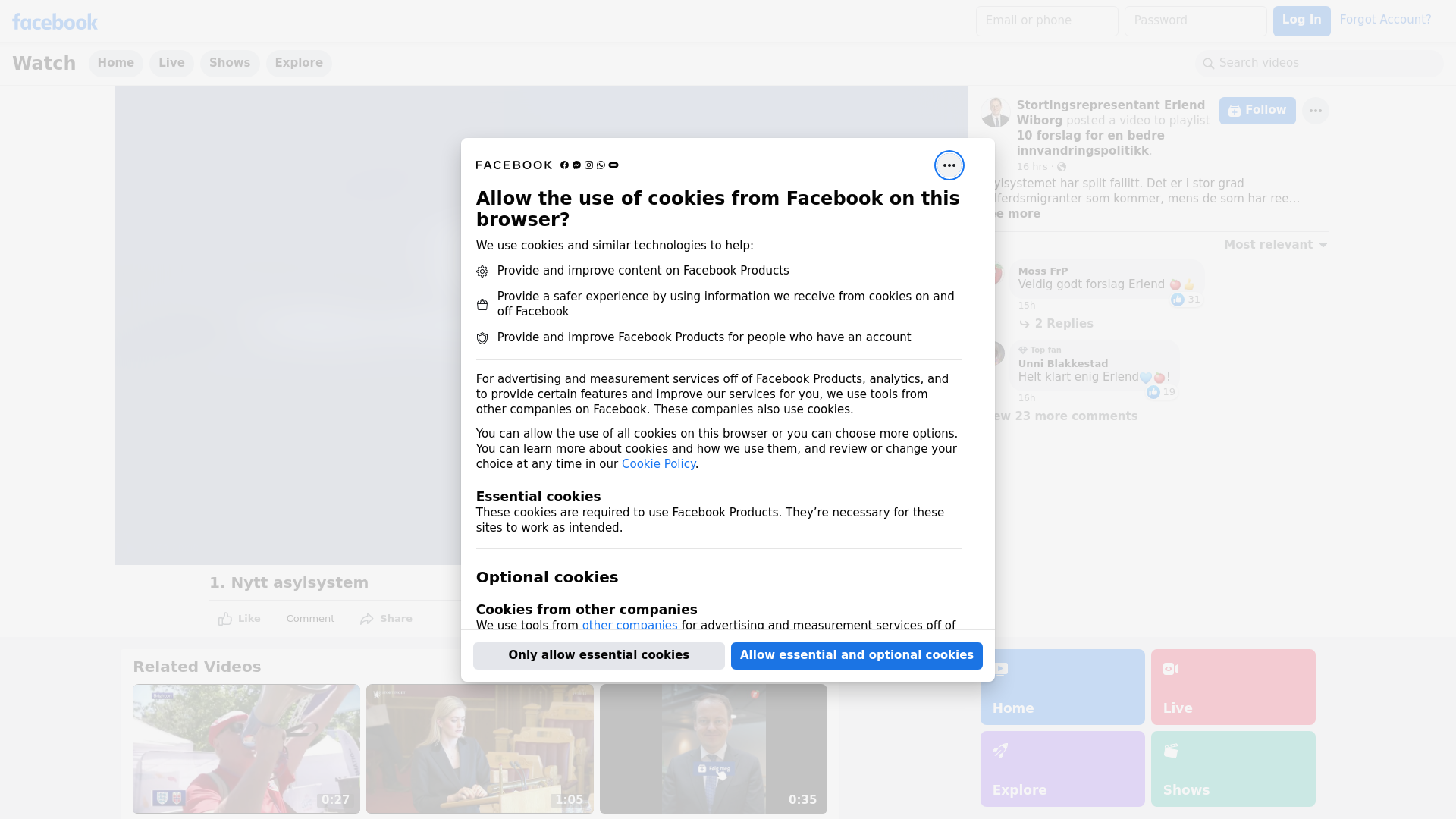Play related video with 0:35 duration
This screenshot has width=1456, height=819.
(x=714, y=748)
